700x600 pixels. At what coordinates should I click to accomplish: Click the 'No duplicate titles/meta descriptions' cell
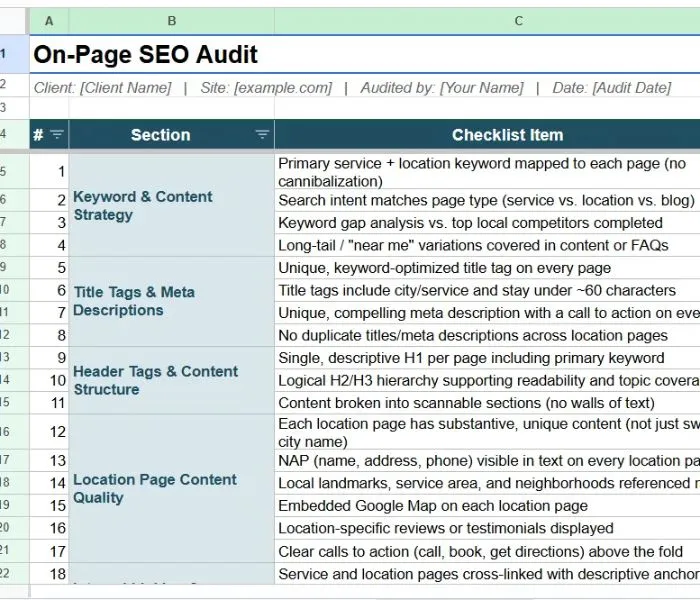[x=487, y=335]
